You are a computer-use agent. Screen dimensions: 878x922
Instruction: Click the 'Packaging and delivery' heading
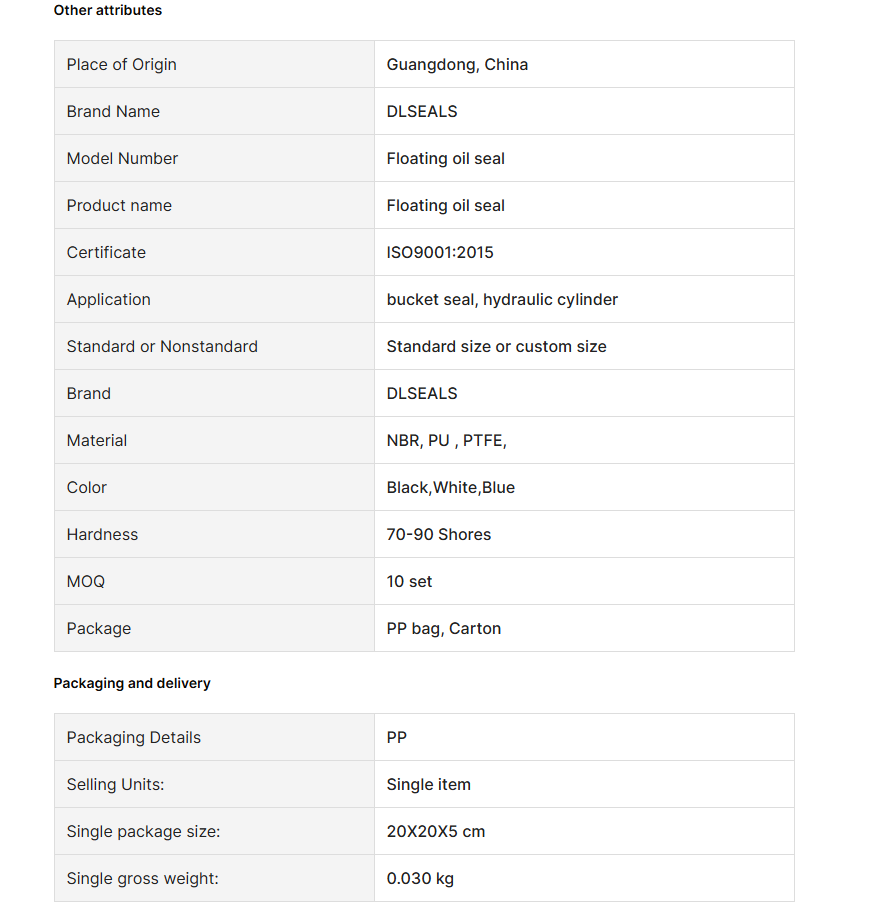click(132, 683)
